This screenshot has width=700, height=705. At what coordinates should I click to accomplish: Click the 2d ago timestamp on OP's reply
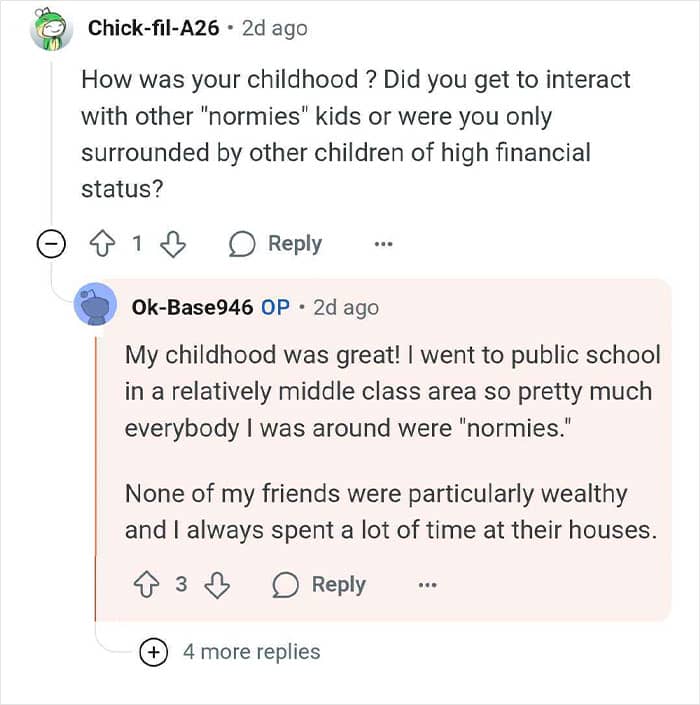point(346,308)
